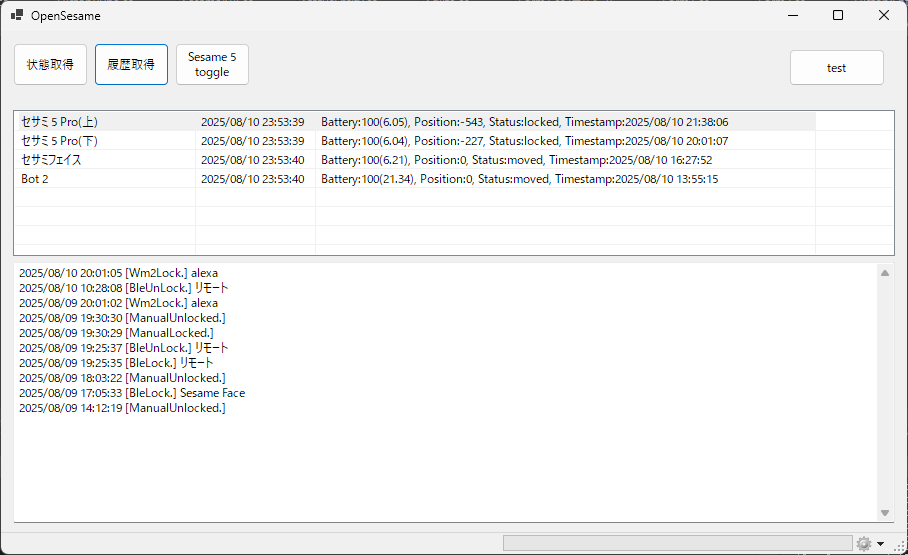Click the log line 2025/08/10 10:28:08 BleUnLock

pyautogui.click(x=124, y=288)
